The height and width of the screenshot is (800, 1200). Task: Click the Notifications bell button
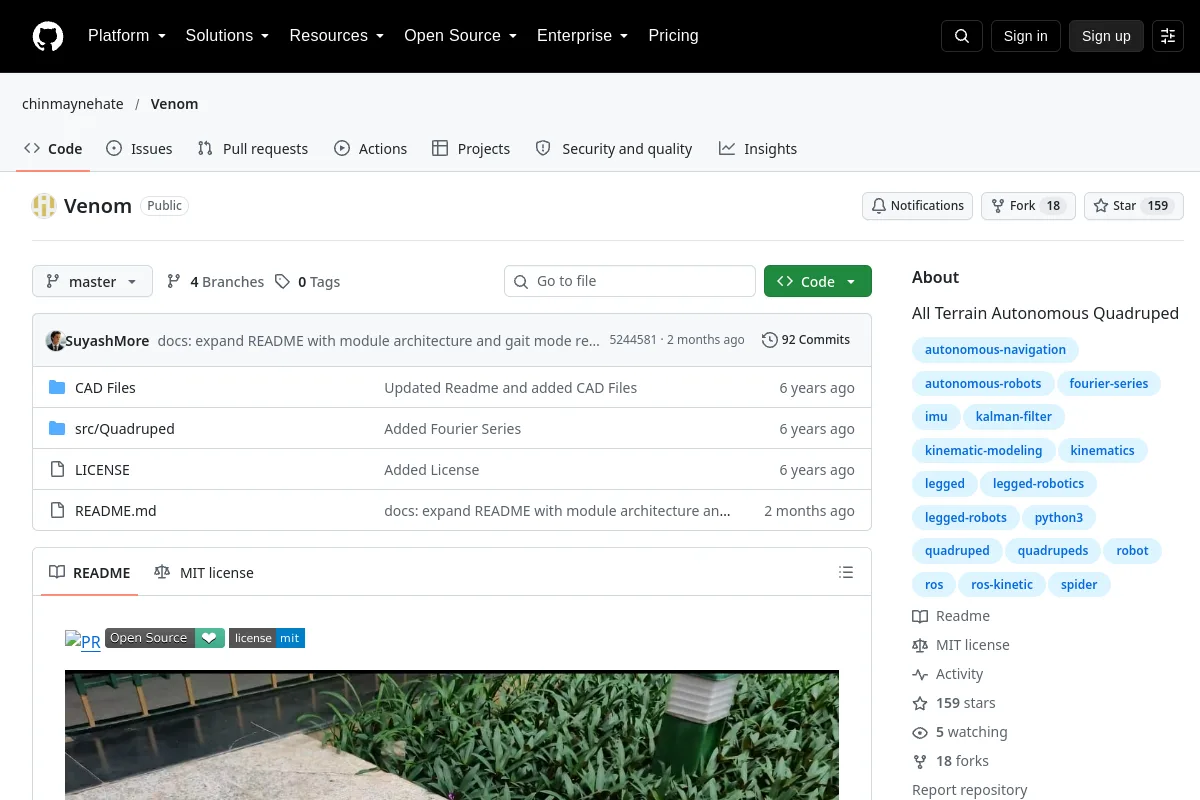[918, 206]
